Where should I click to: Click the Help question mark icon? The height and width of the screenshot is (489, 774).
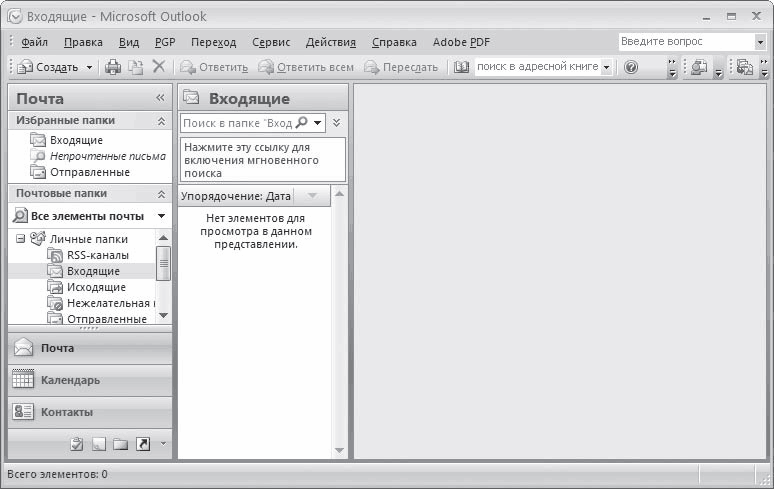coord(631,67)
